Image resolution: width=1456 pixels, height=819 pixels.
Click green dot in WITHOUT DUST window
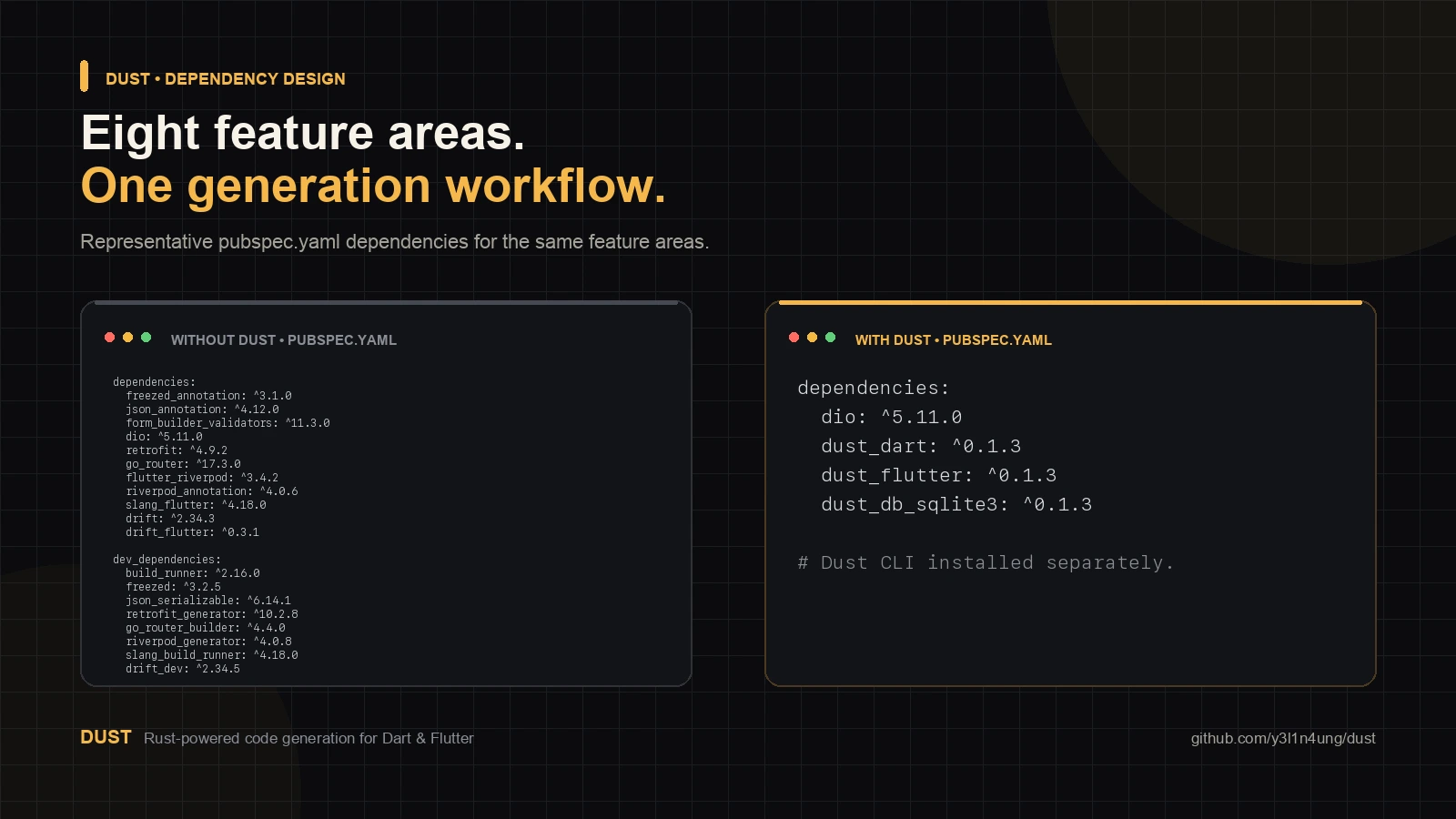(x=146, y=338)
